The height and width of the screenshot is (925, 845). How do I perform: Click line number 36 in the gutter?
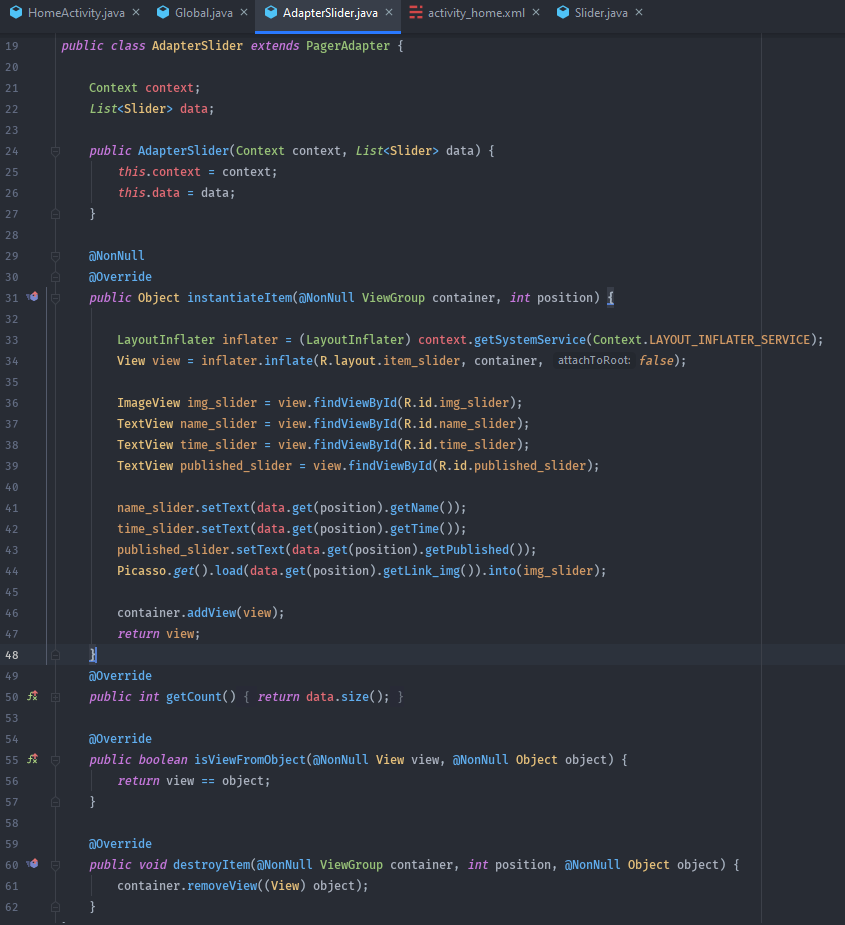pos(12,403)
